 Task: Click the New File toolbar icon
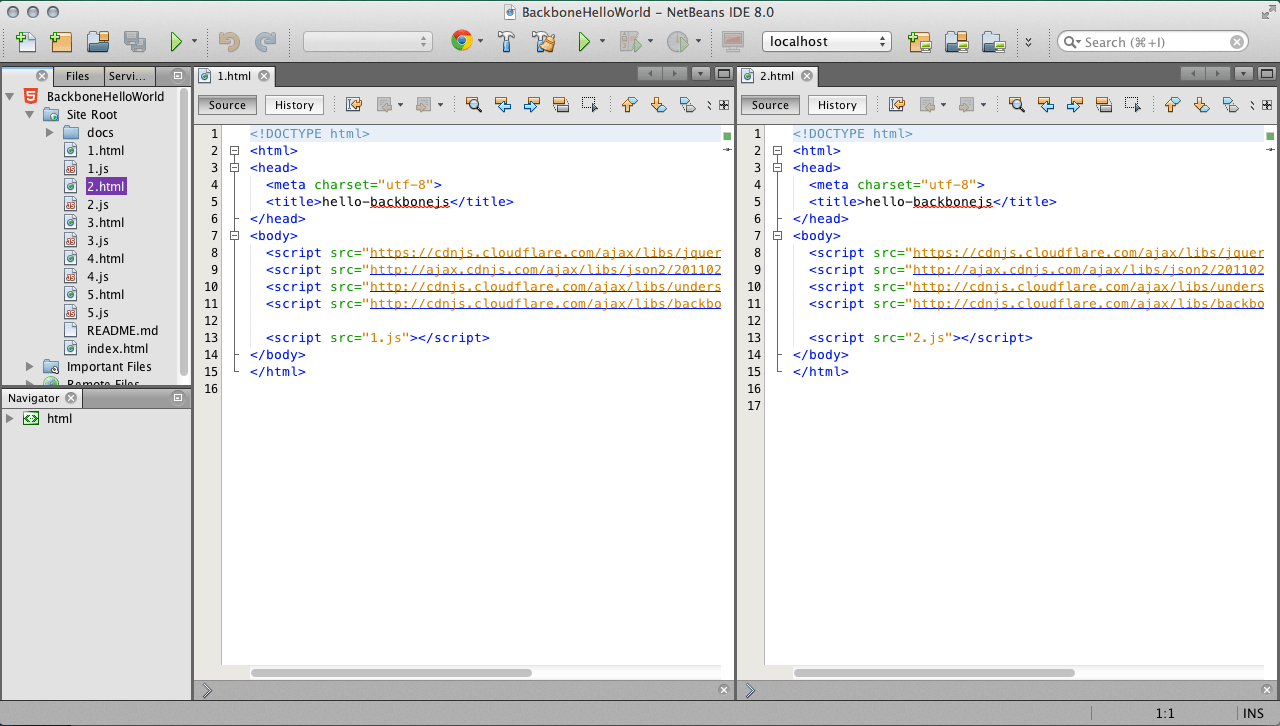point(26,41)
